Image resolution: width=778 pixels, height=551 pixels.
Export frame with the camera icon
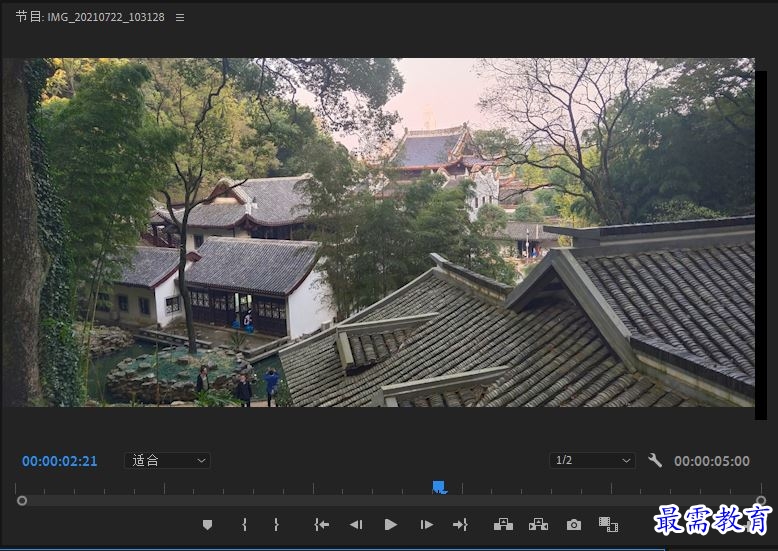click(x=574, y=525)
